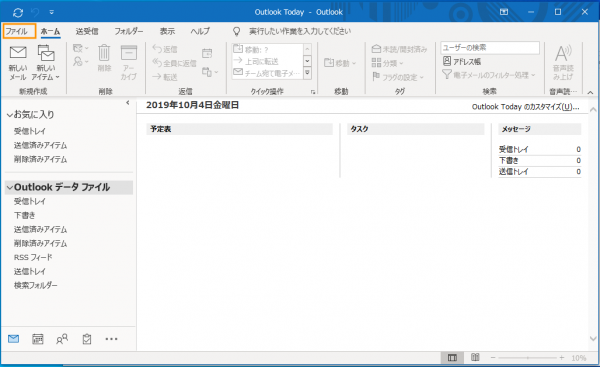Open RSS フィード folder
This screenshot has height=367, width=600.
point(33,257)
